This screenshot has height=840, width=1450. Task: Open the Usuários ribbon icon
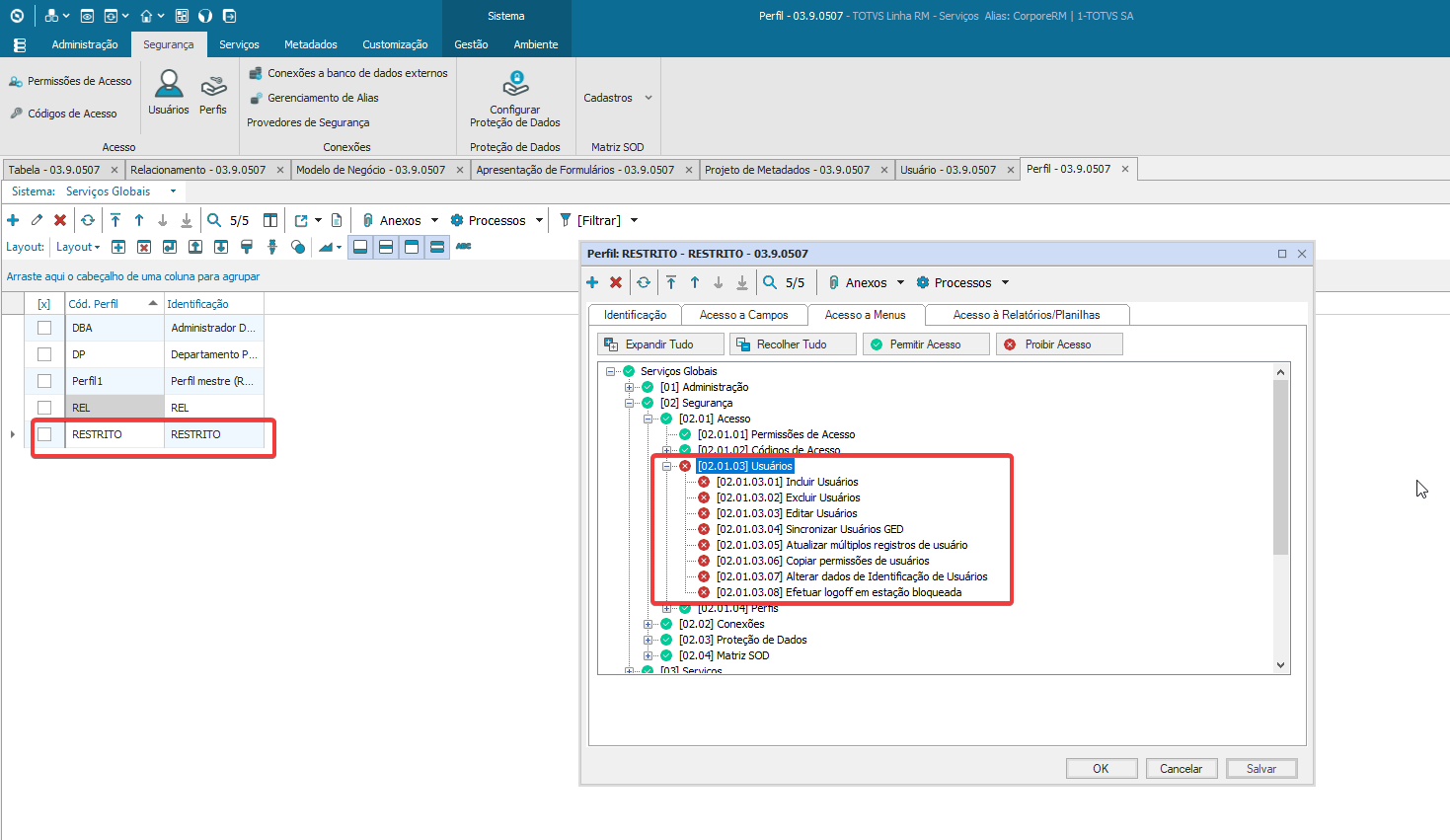(169, 93)
